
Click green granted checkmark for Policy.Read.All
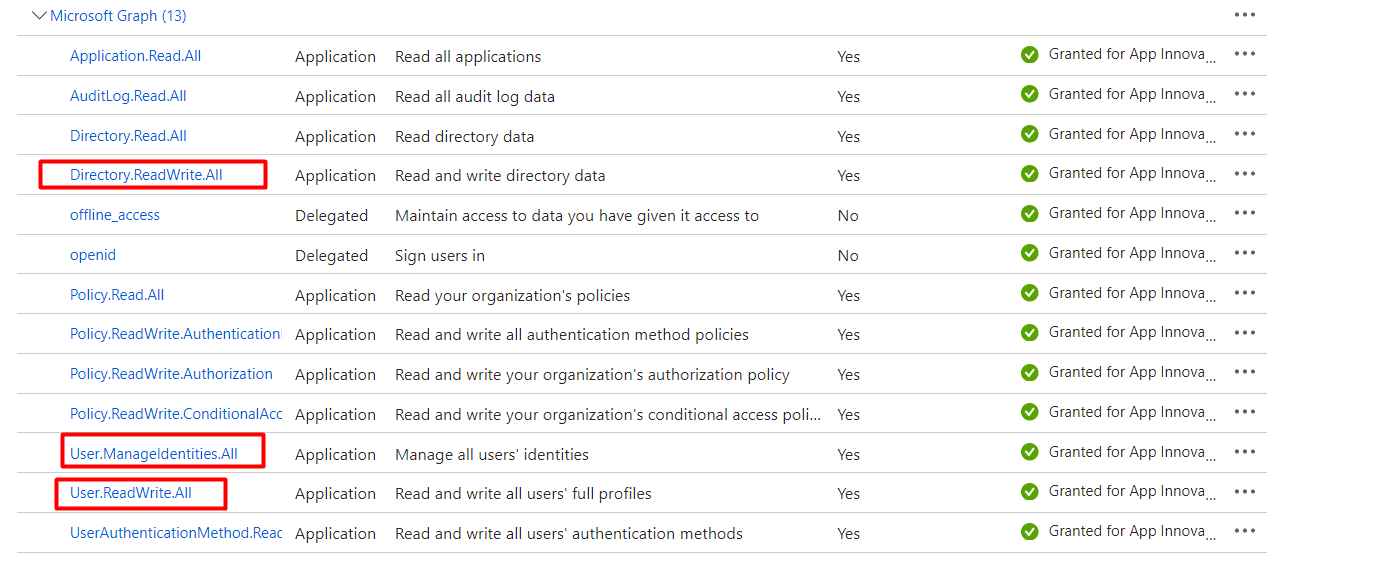[1030, 294]
